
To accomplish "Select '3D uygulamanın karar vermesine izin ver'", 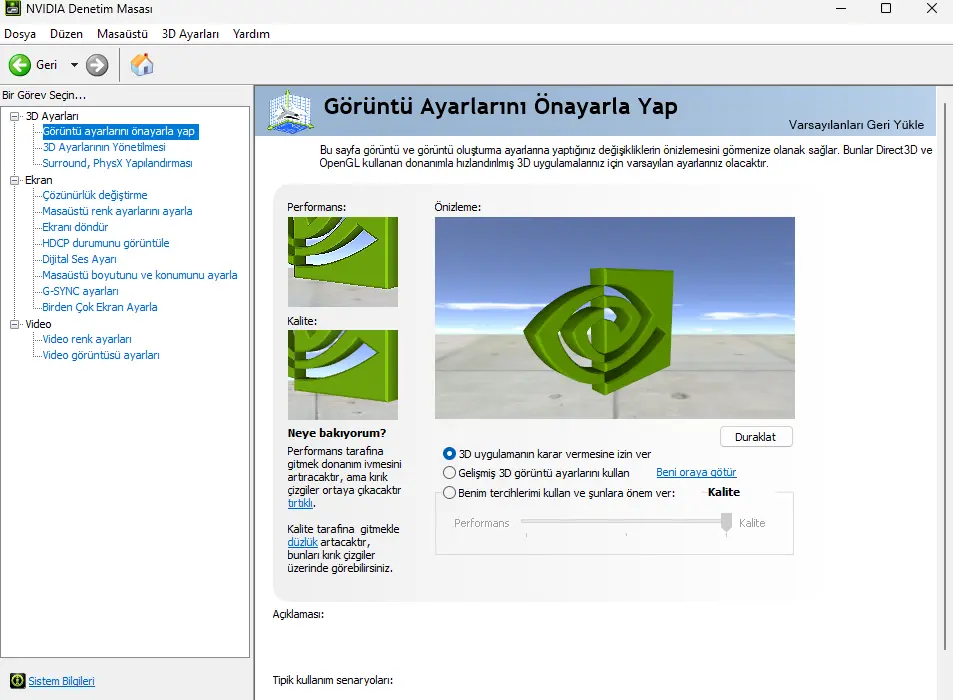I will (x=449, y=454).
